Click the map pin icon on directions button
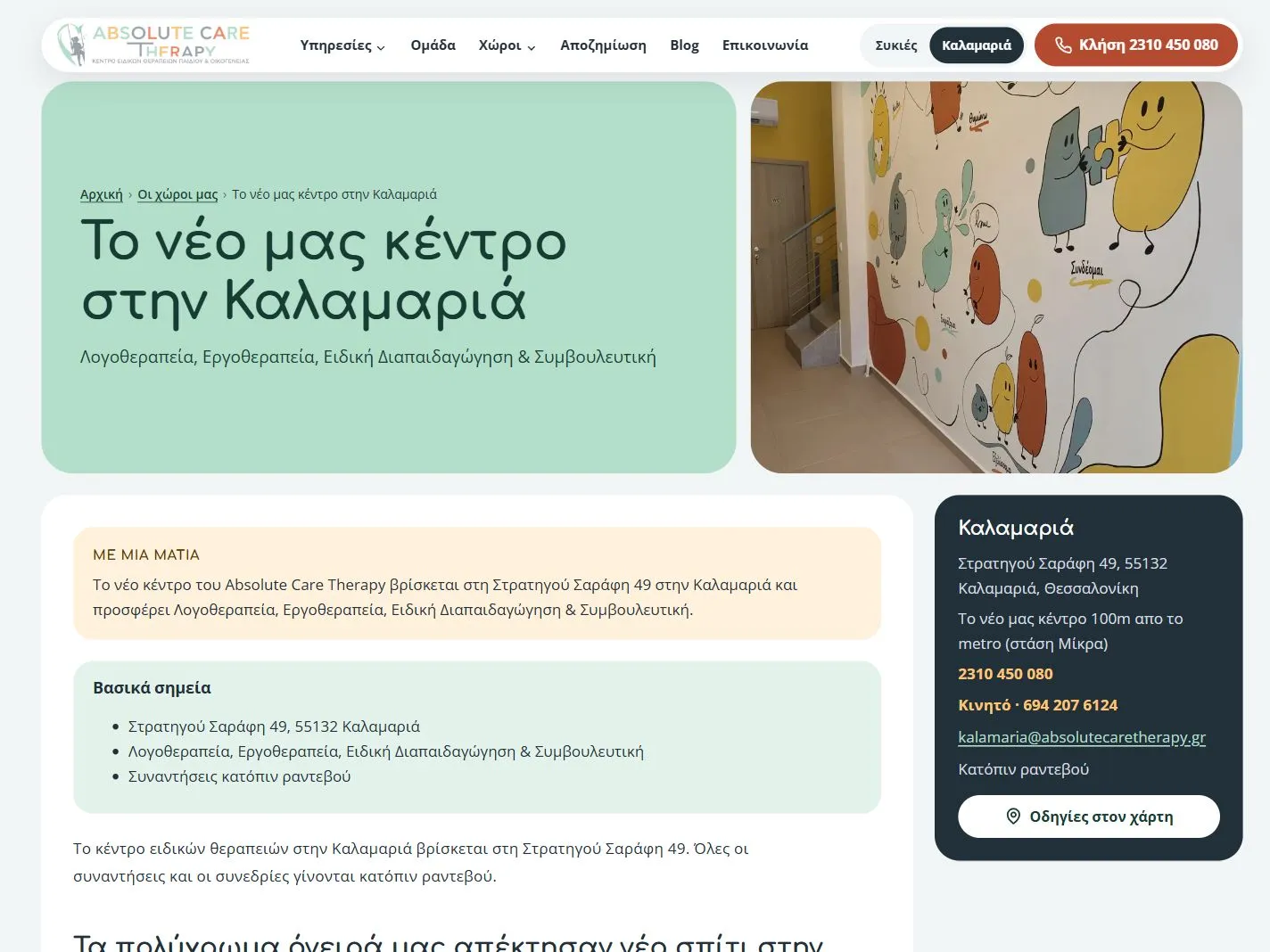This screenshot has width=1270, height=952. tap(1013, 817)
